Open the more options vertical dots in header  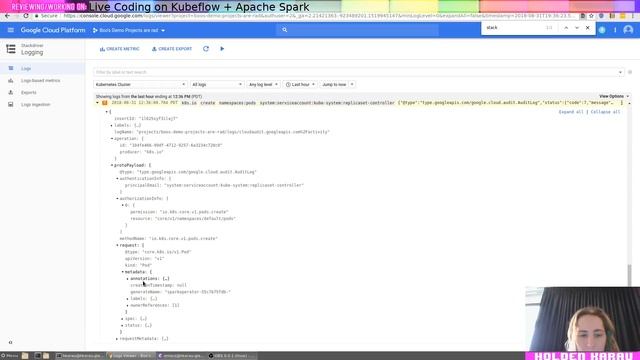click(x=615, y=30)
